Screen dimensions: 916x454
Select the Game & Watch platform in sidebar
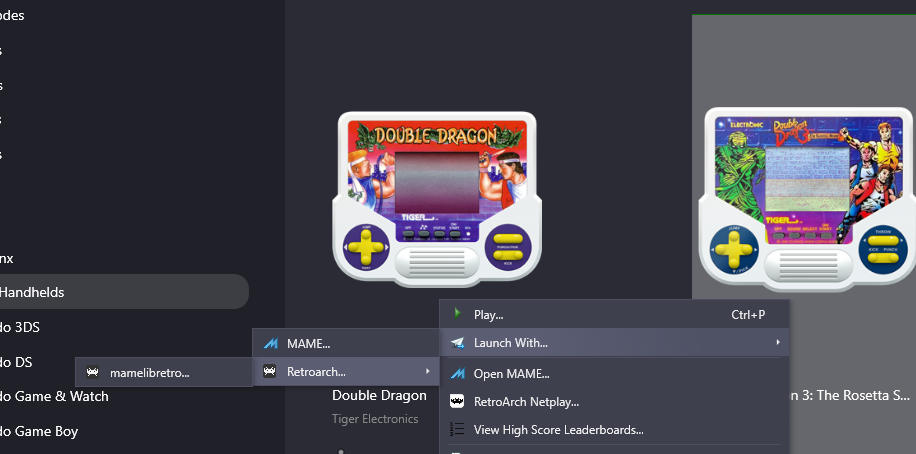click(54, 396)
